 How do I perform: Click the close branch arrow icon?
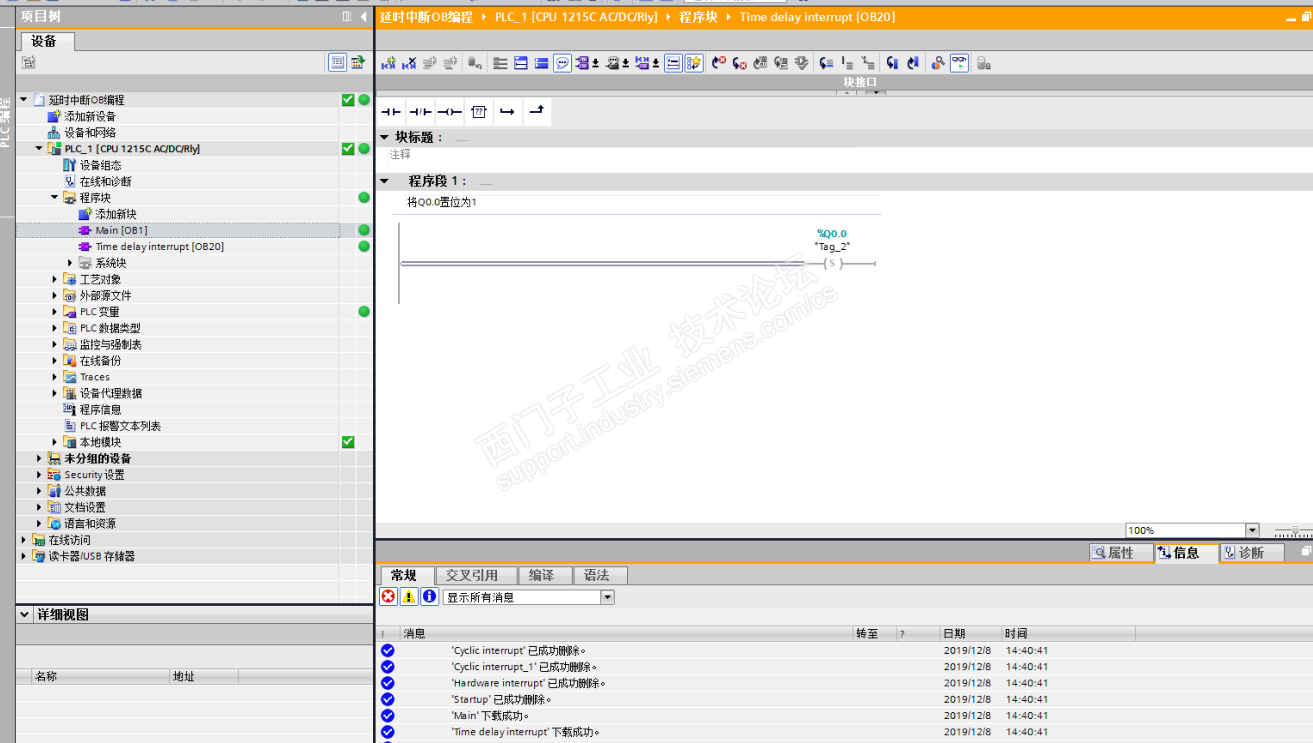[536, 111]
